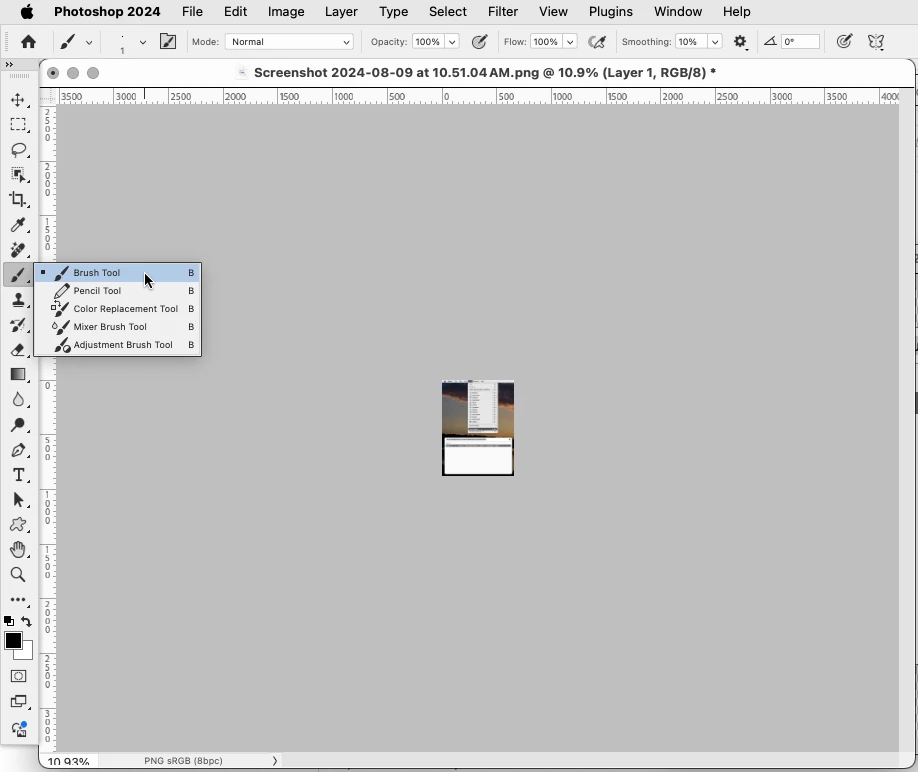Click the Opacity 100% value field
The width and height of the screenshot is (918, 772).
(x=428, y=42)
